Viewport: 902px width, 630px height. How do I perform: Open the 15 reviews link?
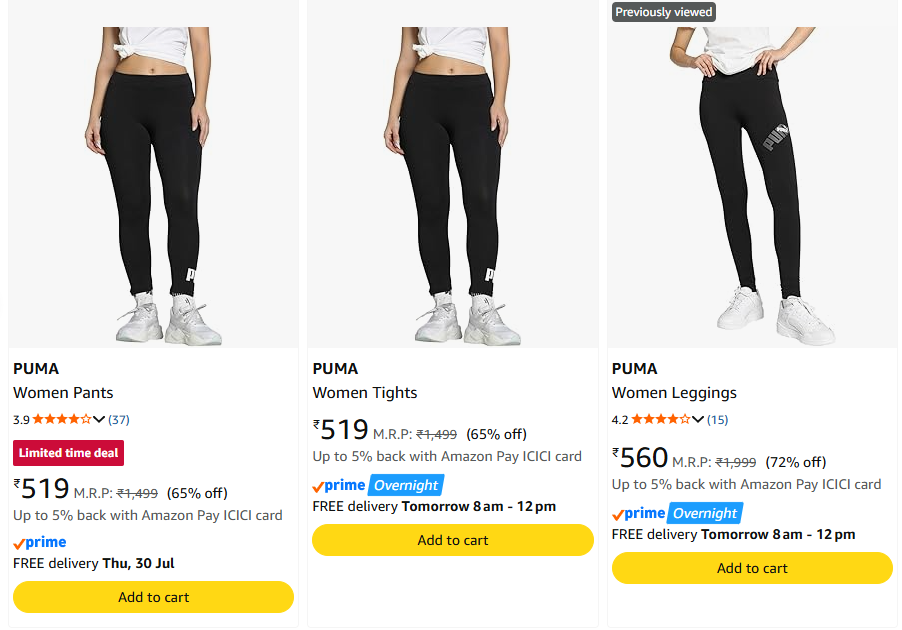(x=717, y=419)
